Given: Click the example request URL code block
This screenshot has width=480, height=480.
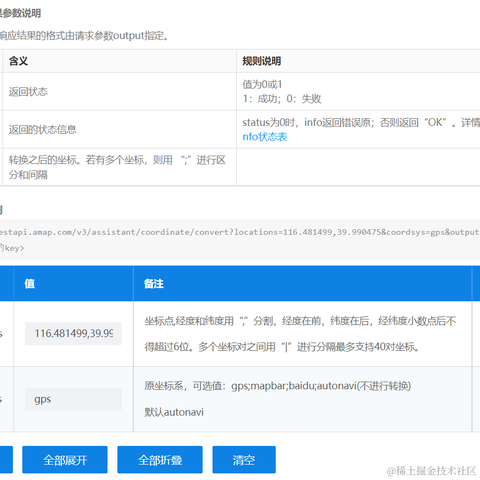Looking at the screenshot, I should pos(240,240).
